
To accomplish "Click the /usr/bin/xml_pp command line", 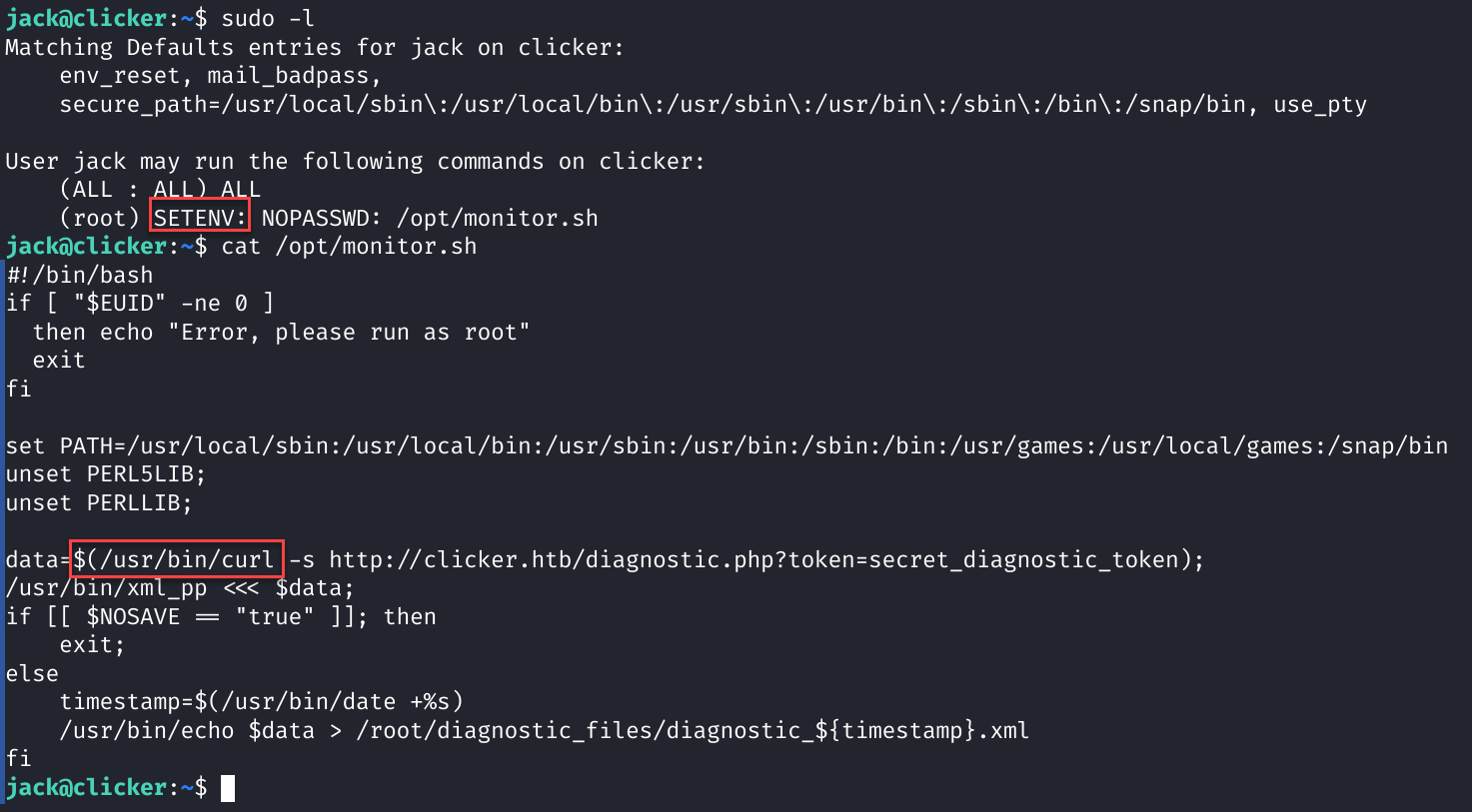I will point(180,588).
